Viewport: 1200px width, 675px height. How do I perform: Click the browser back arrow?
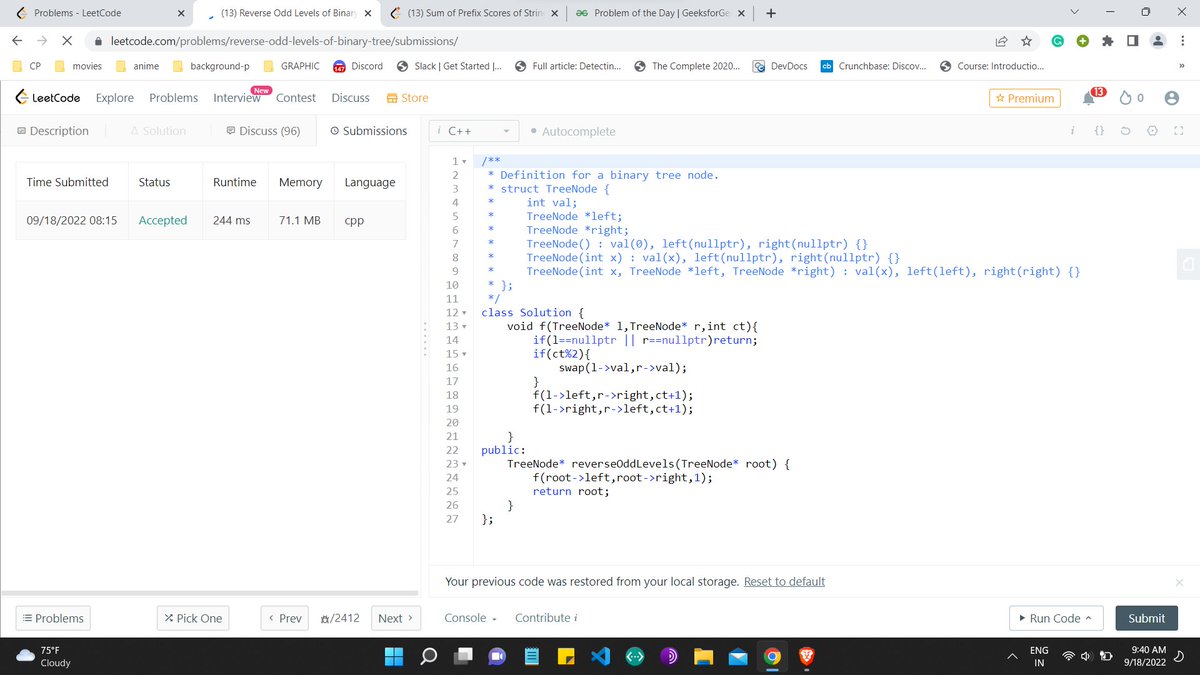coord(19,41)
